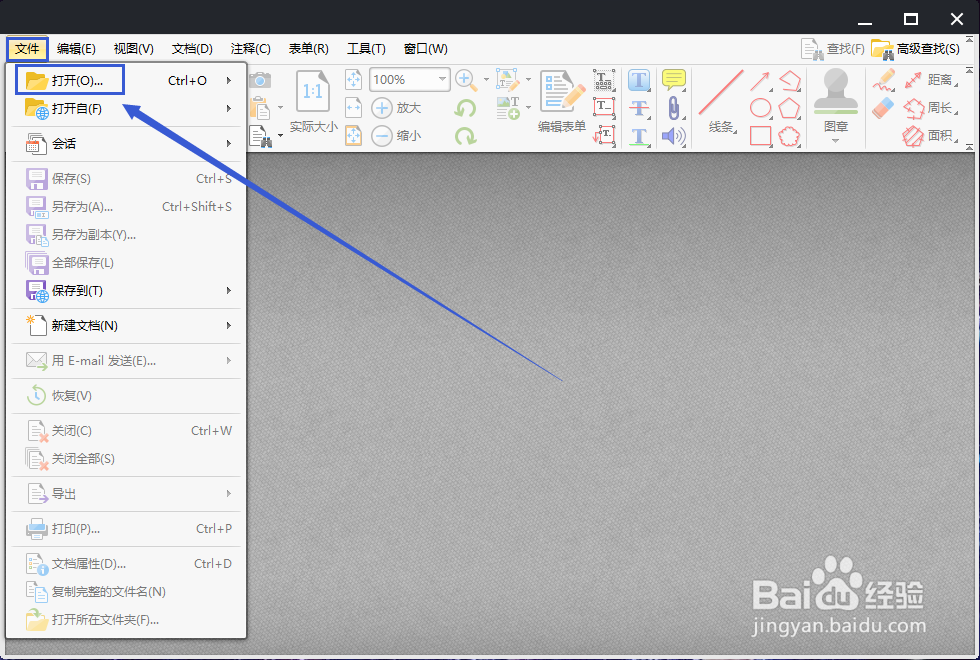Select the sticky note comment tool

click(674, 80)
